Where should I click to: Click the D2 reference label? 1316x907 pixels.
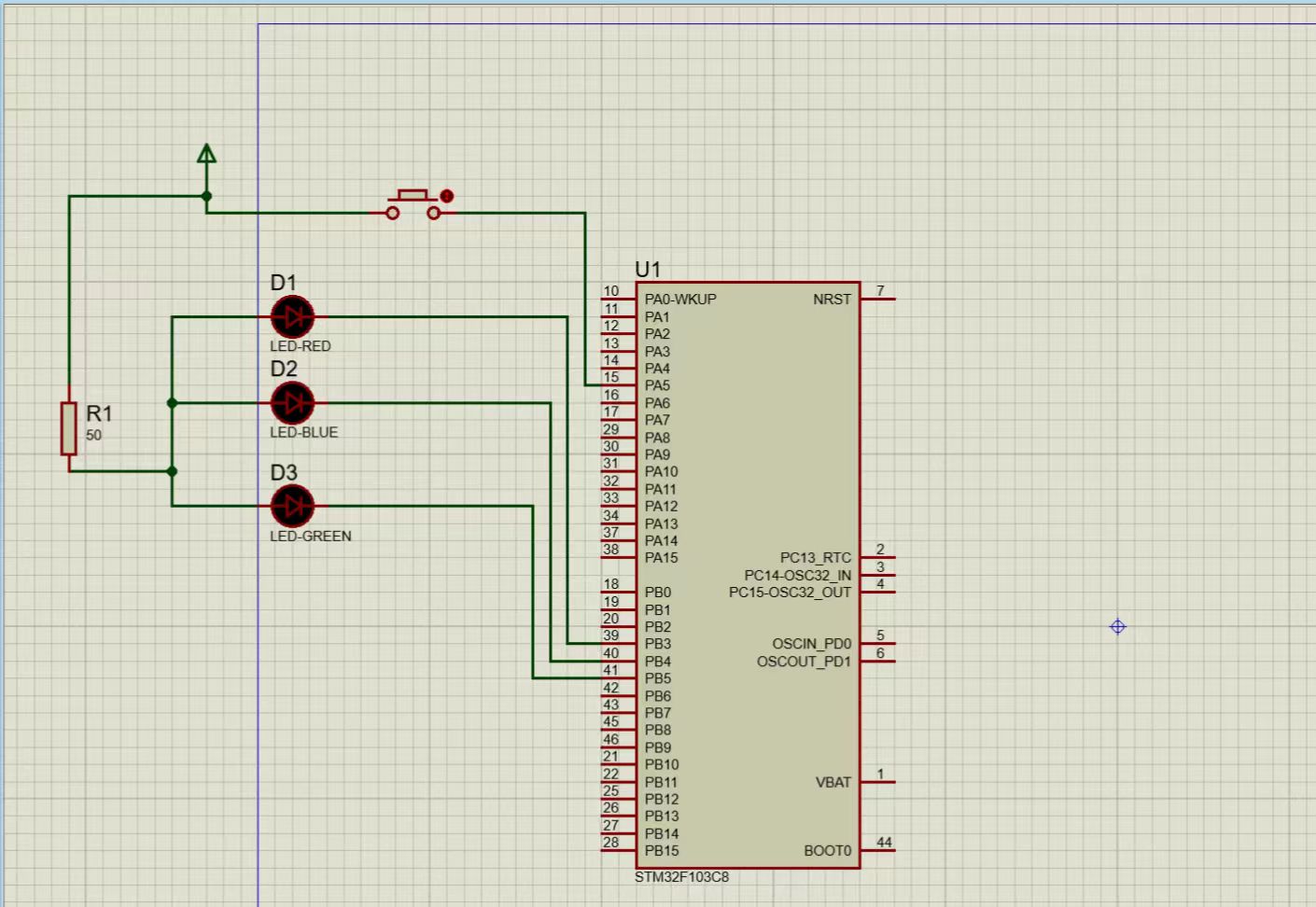point(284,369)
